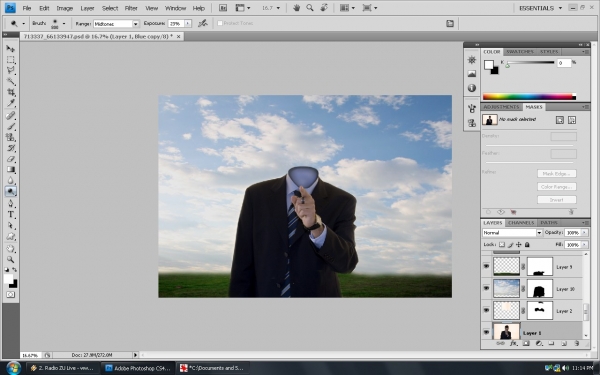This screenshot has height=375, width=600.
Task: Open the tool preset picker dropdown
Action: (x=23, y=23)
